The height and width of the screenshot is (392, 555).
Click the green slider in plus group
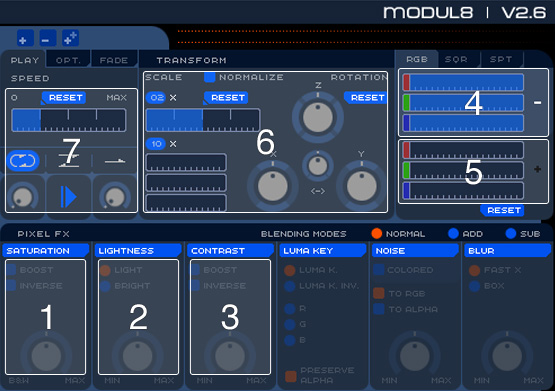click(463, 170)
